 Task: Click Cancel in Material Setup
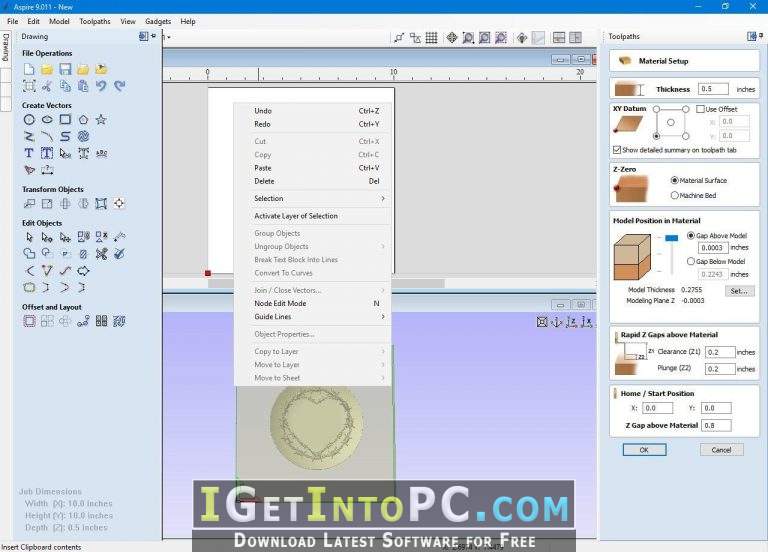(x=721, y=450)
